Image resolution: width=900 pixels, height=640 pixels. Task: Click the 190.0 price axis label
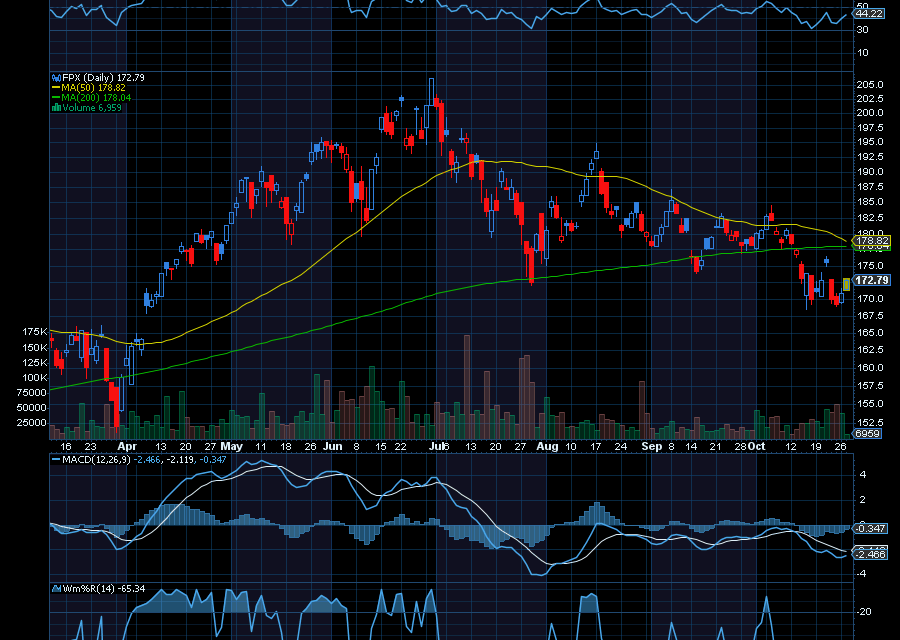coord(870,172)
